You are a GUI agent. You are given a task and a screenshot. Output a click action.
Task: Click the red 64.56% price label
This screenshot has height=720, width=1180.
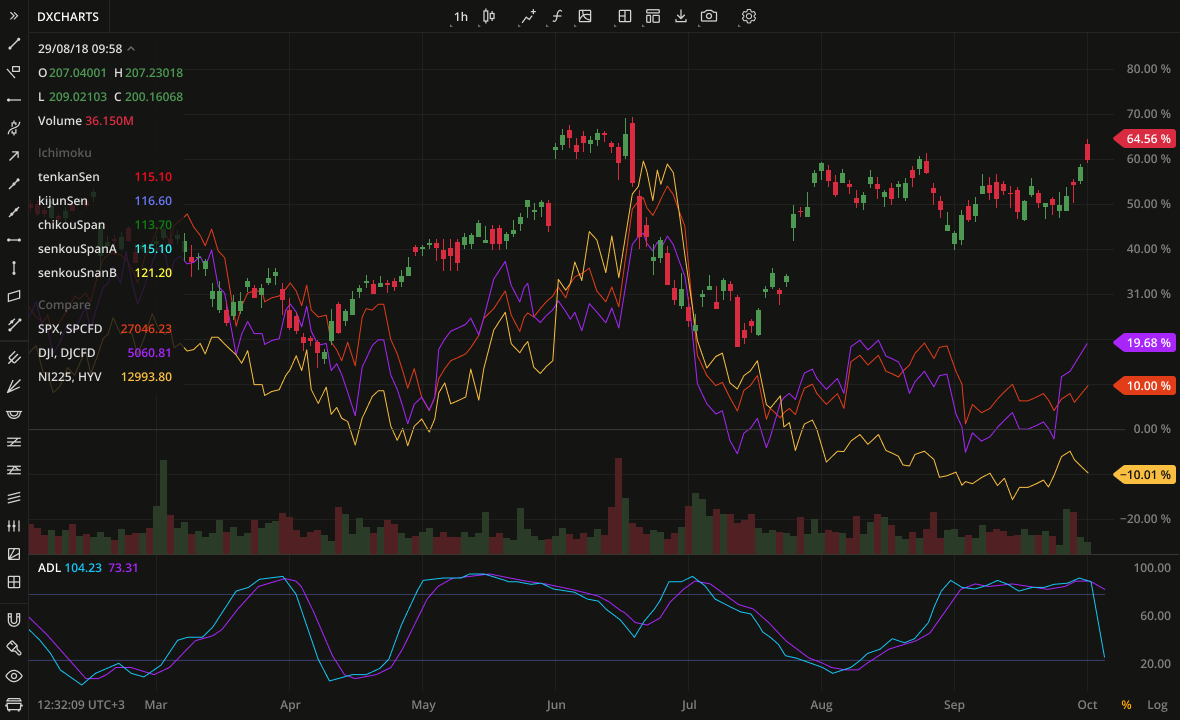pos(1143,138)
